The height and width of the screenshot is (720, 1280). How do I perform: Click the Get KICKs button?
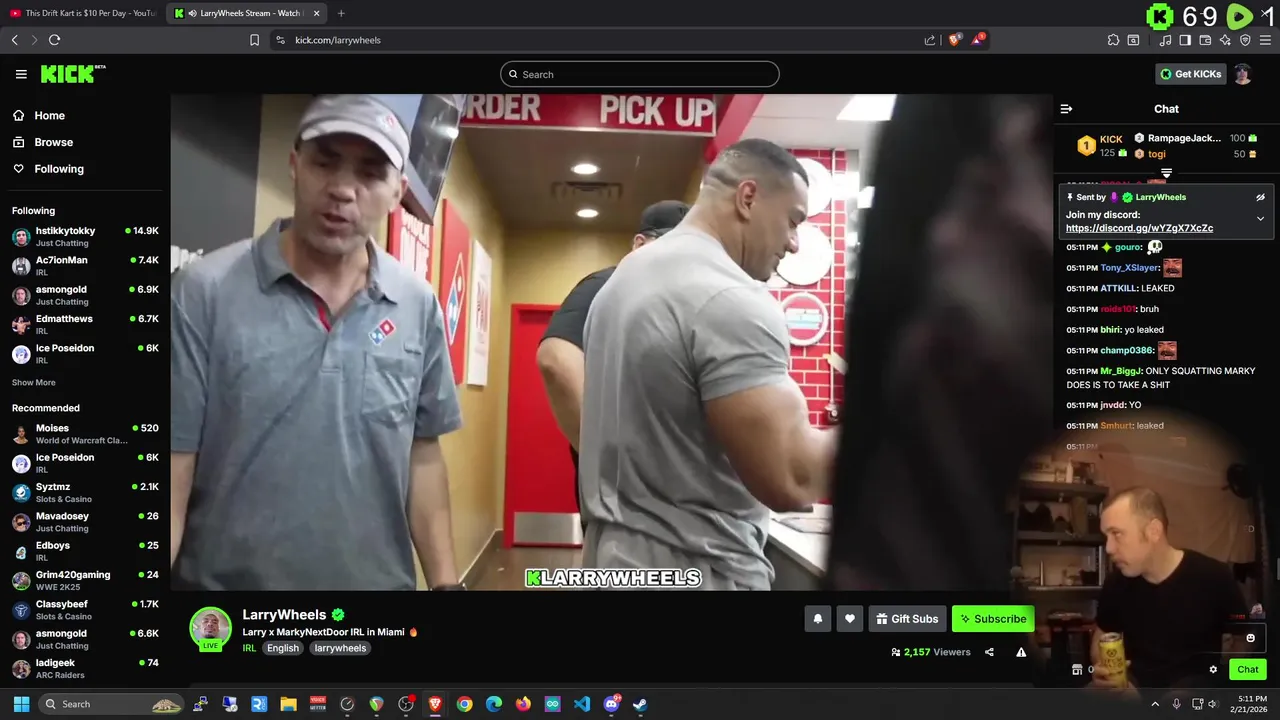coord(1190,74)
